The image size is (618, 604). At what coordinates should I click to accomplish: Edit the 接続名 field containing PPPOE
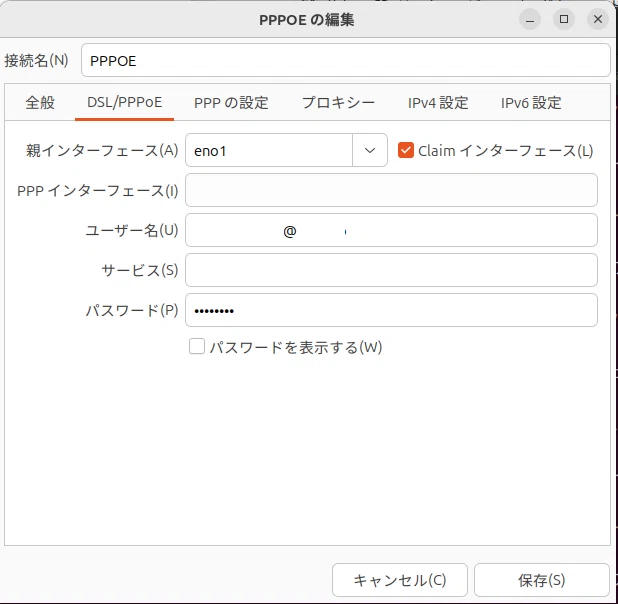coord(346,60)
